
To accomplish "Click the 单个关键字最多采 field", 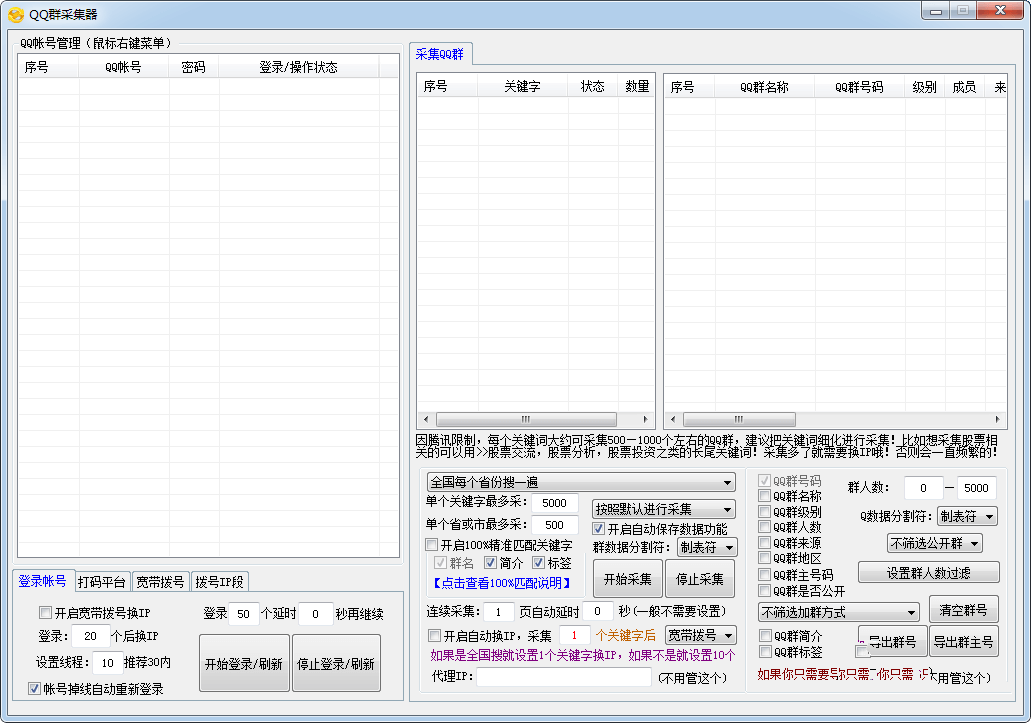I will [554, 503].
